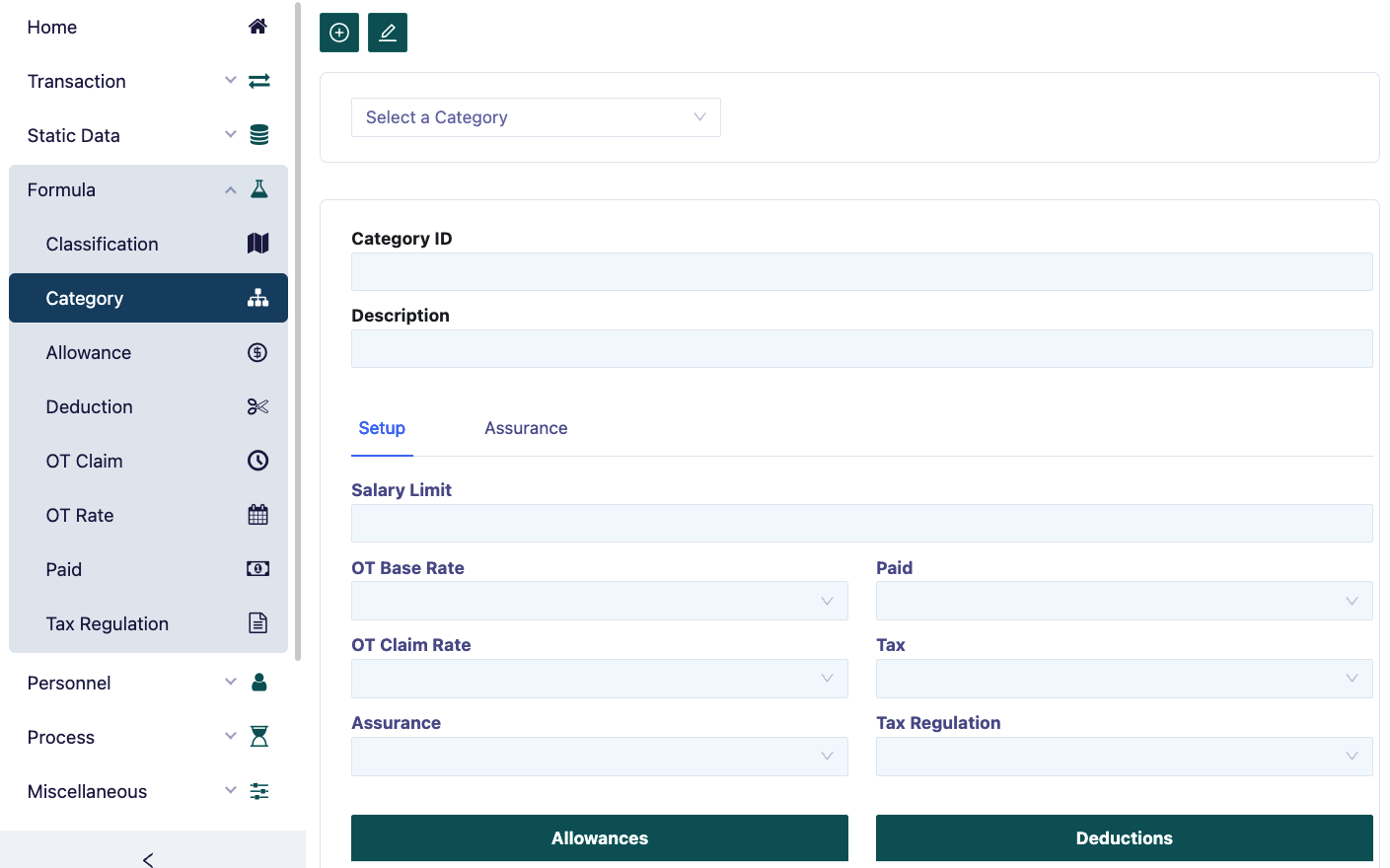The height and width of the screenshot is (868, 1390).
Task: Open the Select a Category dropdown
Action: tap(536, 117)
